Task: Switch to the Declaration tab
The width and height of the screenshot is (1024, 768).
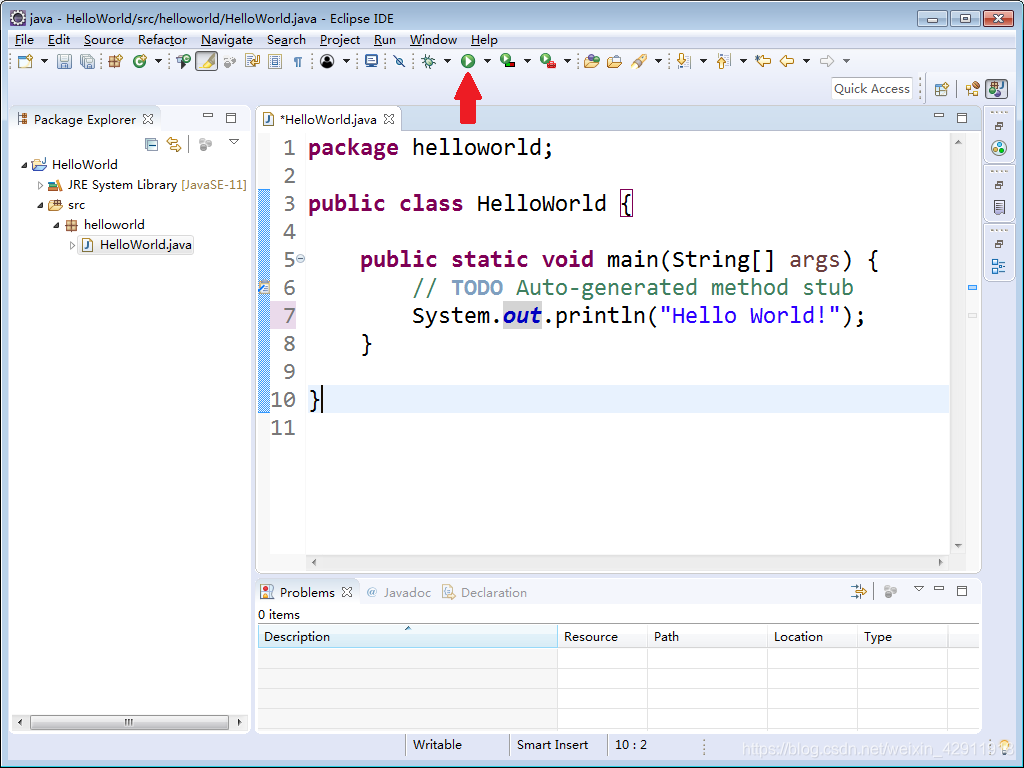Action: (x=485, y=592)
